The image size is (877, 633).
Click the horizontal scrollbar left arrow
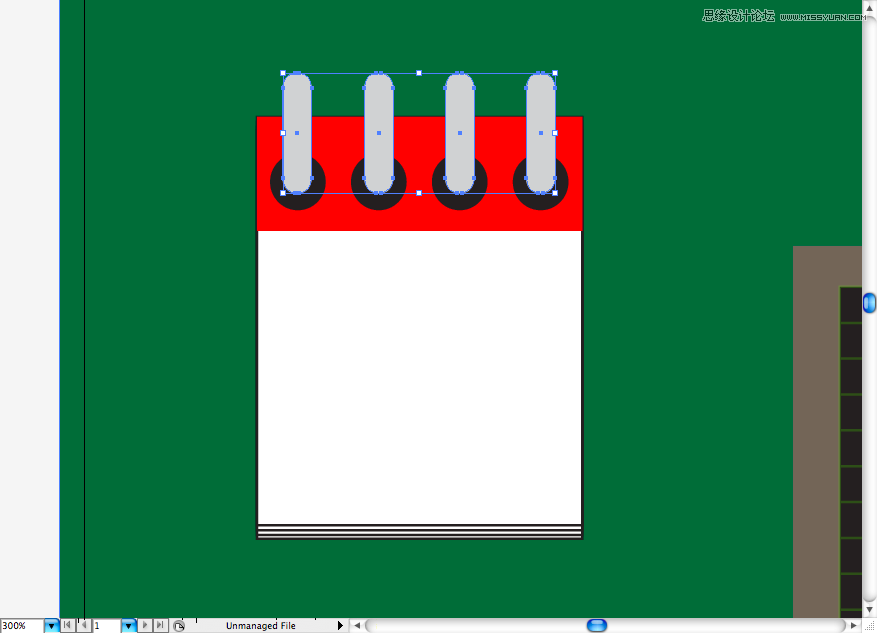[357, 626]
